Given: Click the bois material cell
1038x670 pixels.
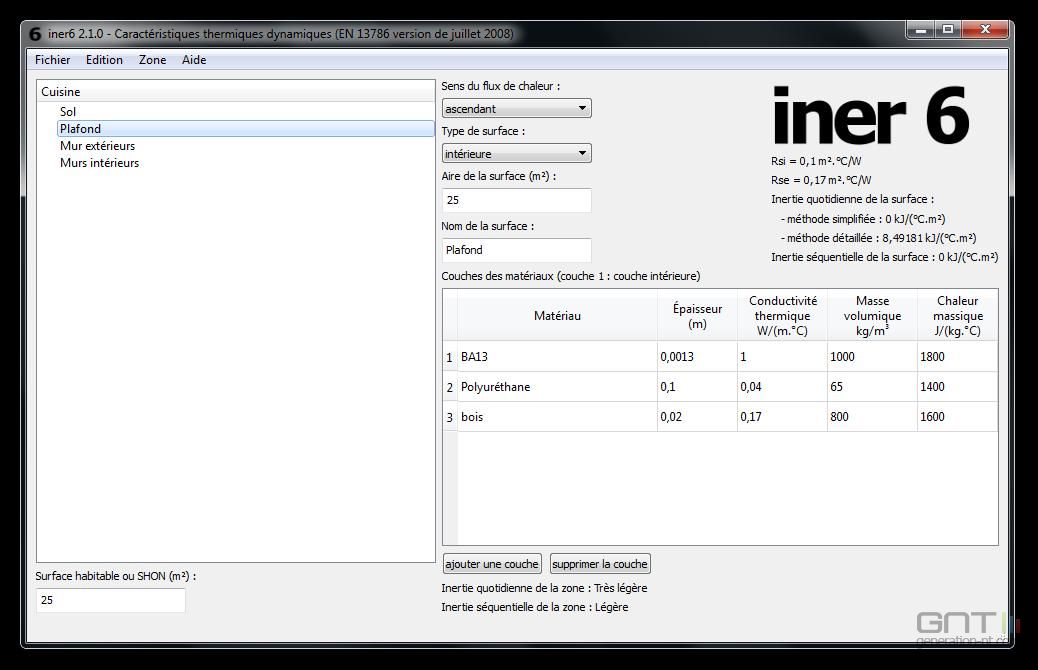Looking at the screenshot, I should pos(557,417).
